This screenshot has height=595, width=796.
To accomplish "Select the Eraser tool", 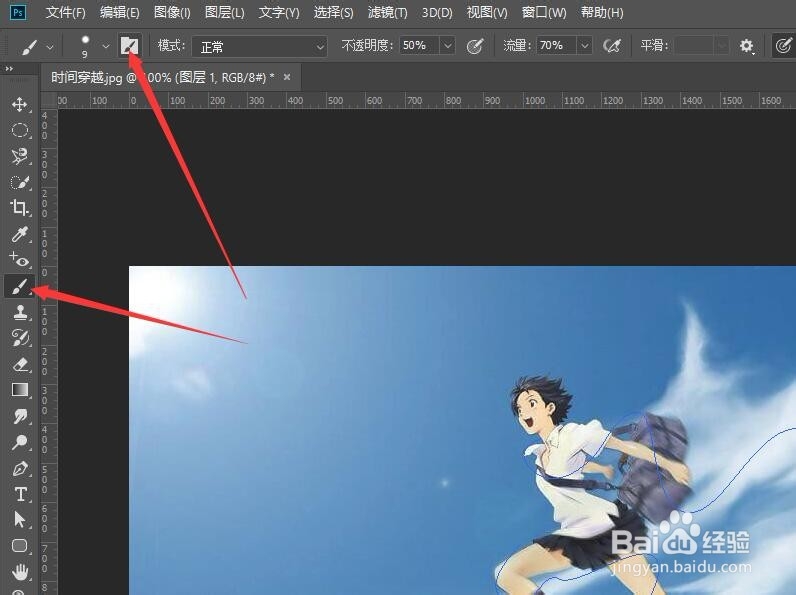I will [x=19, y=364].
